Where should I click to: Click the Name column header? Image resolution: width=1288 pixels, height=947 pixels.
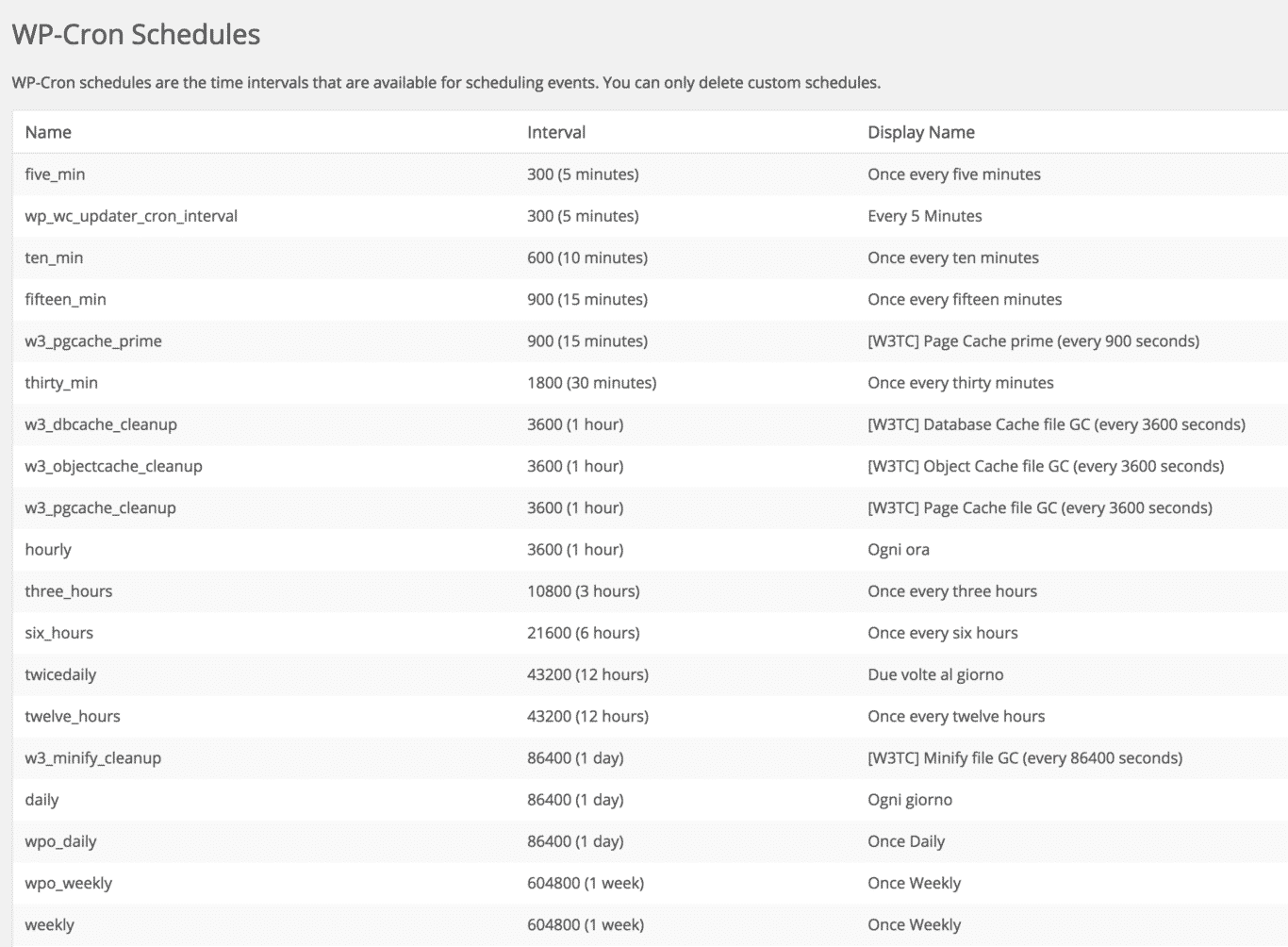(48, 132)
